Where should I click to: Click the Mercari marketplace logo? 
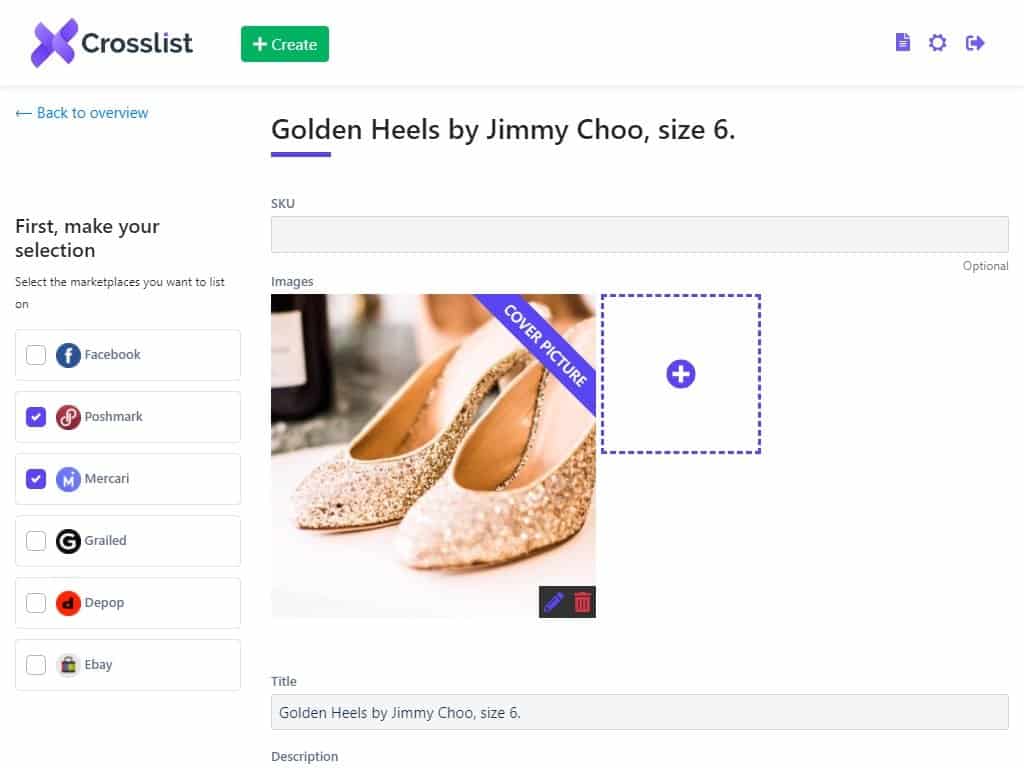tap(68, 479)
